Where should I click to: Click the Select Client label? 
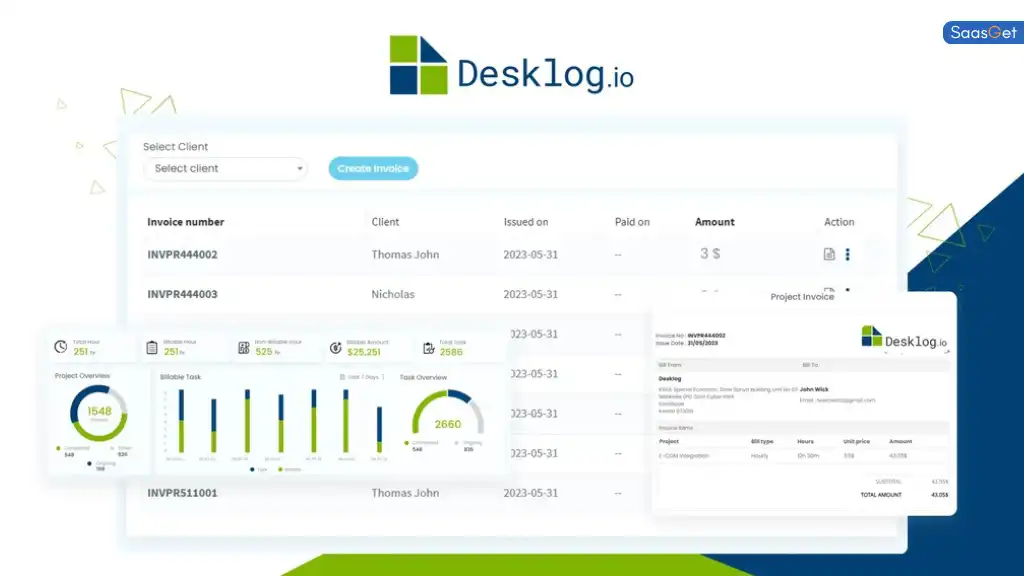(x=175, y=147)
